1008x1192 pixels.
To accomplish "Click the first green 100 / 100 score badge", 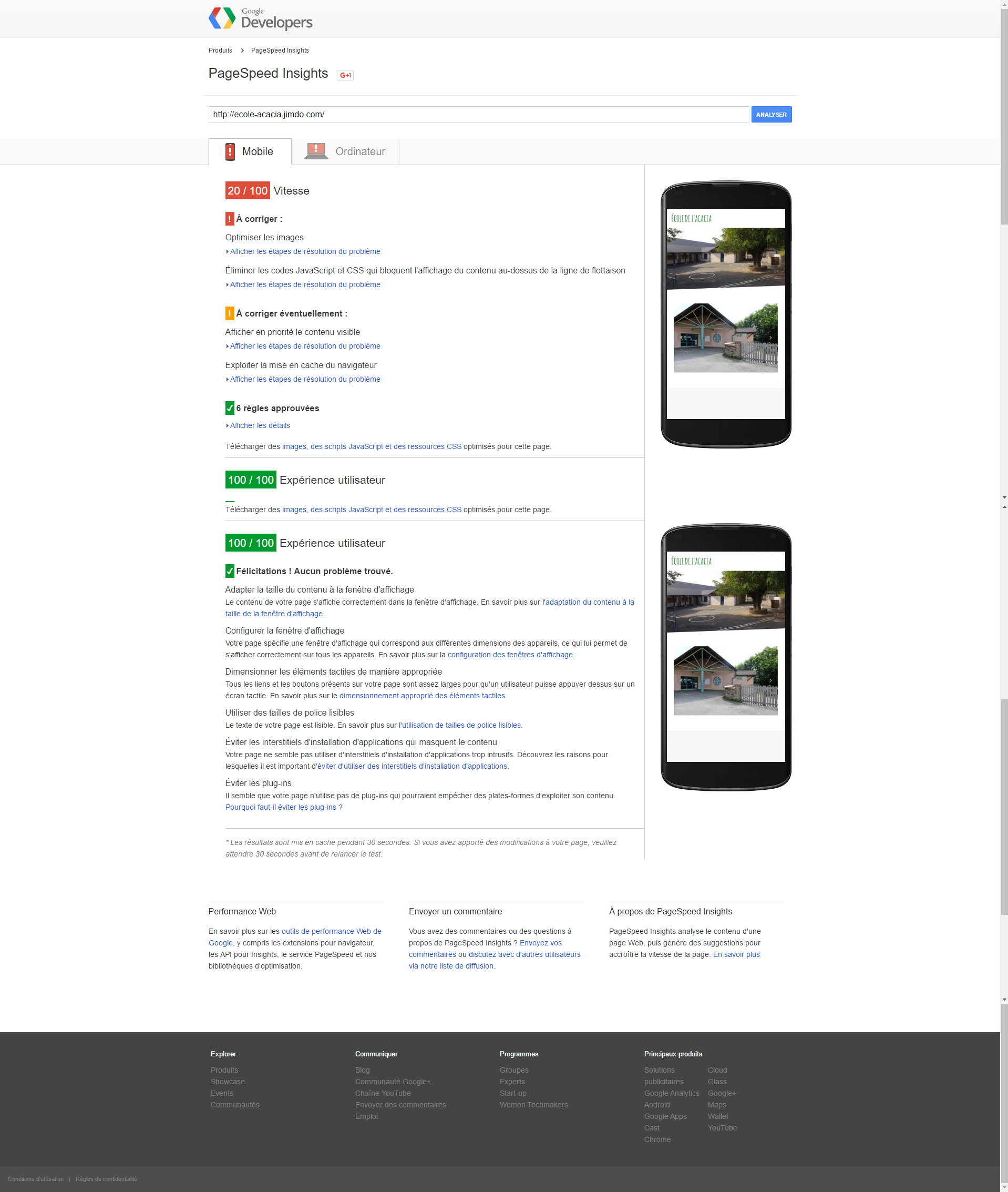I will tap(251, 480).
